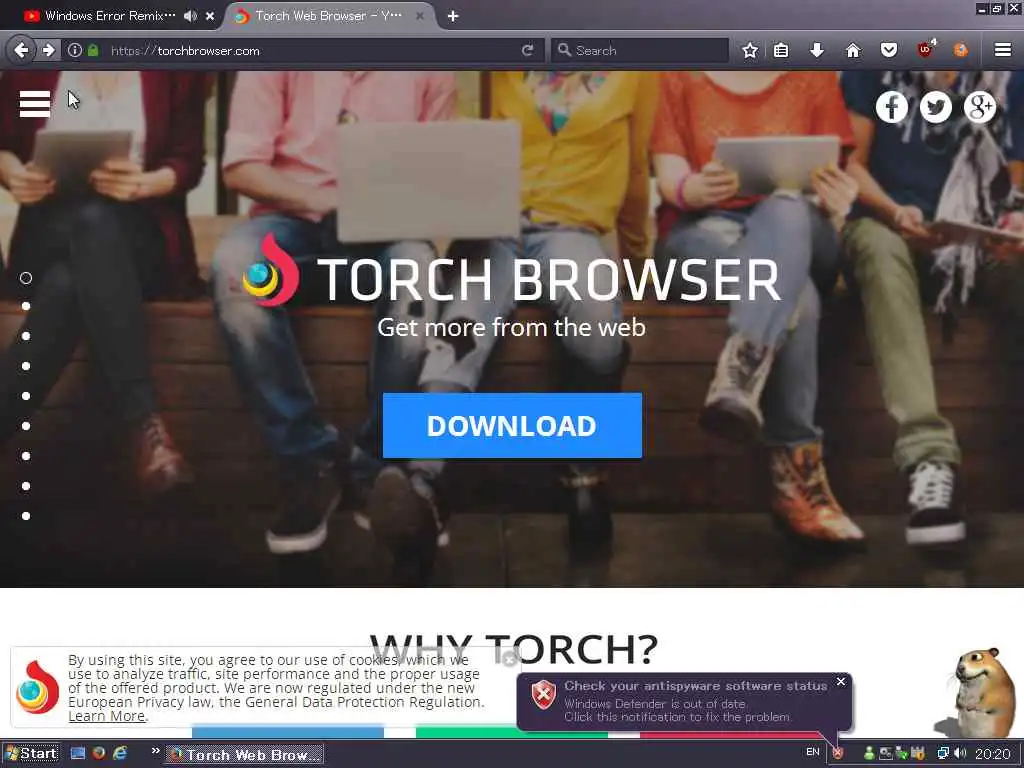This screenshot has height=768, width=1024.
Task: Jump to the seventh page navigation dot
Action: click(x=26, y=456)
